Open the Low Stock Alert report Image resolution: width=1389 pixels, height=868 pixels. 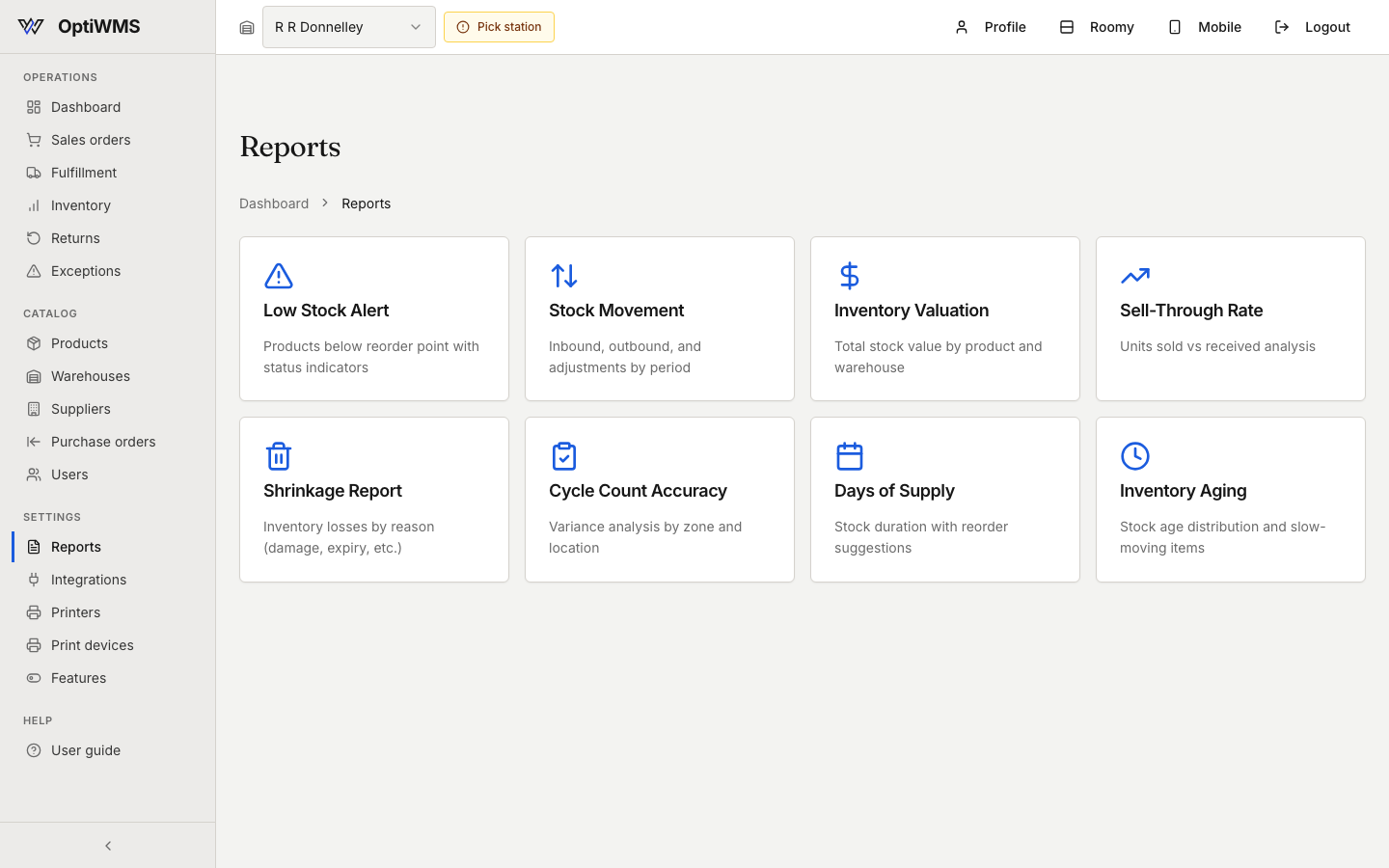click(x=374, y=318)
